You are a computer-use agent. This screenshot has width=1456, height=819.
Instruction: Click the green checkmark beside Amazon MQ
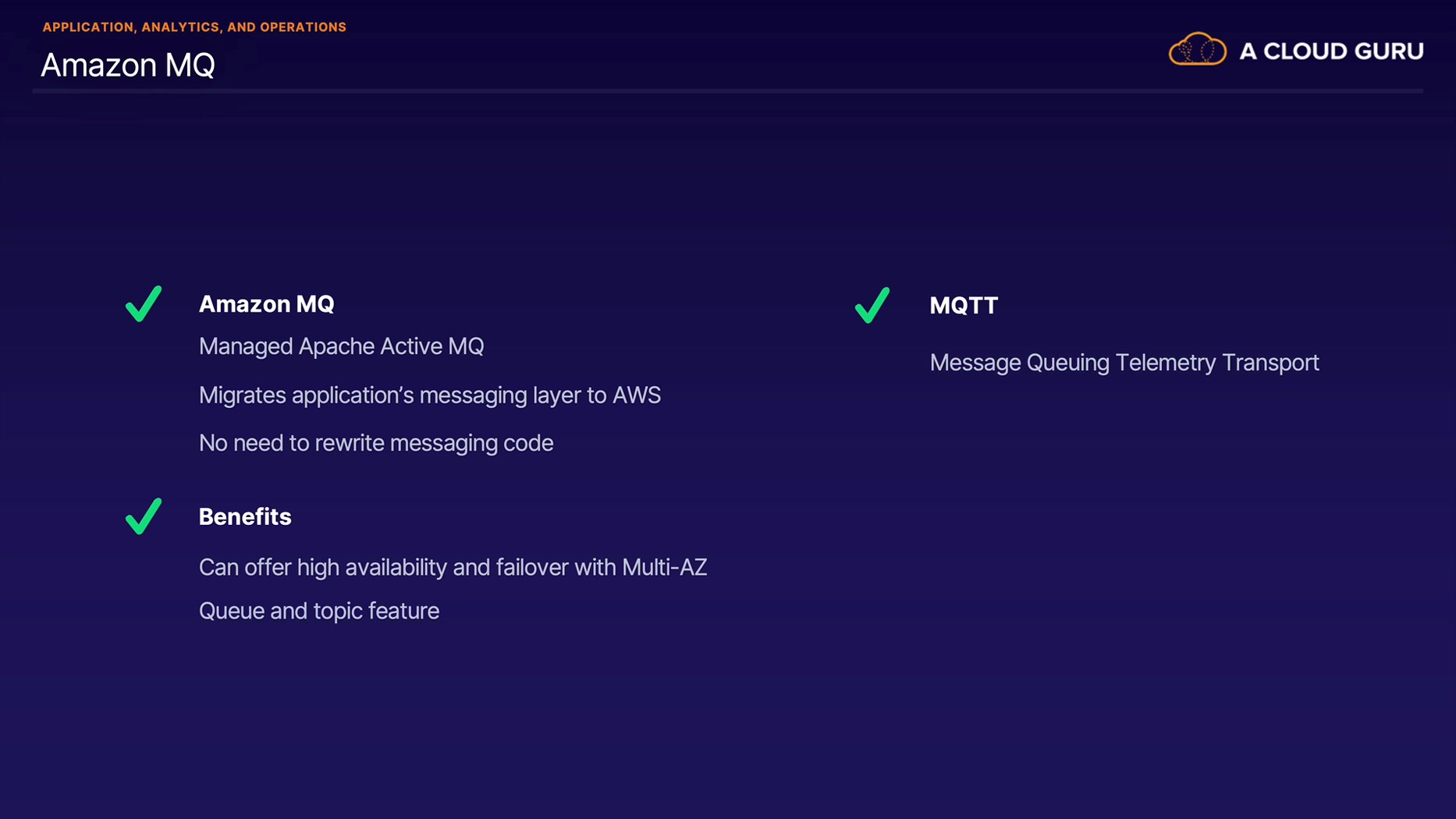click(x=144, y=303)
